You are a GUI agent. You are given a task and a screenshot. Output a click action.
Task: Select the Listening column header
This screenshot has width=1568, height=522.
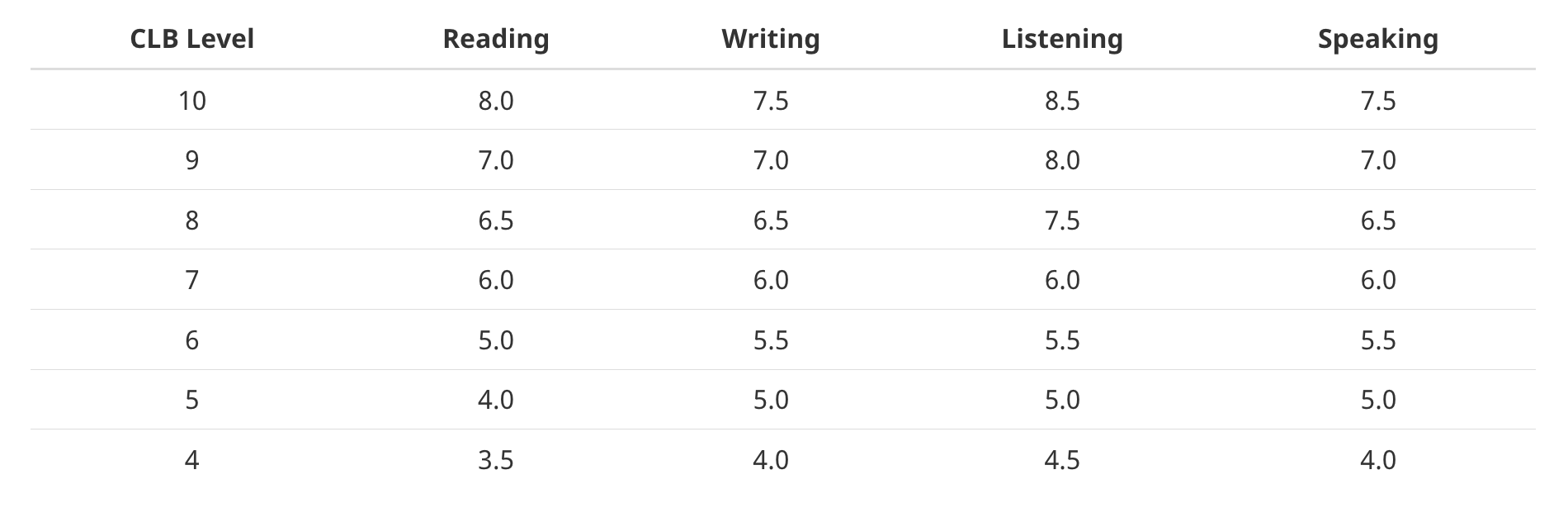(1062, 39)
